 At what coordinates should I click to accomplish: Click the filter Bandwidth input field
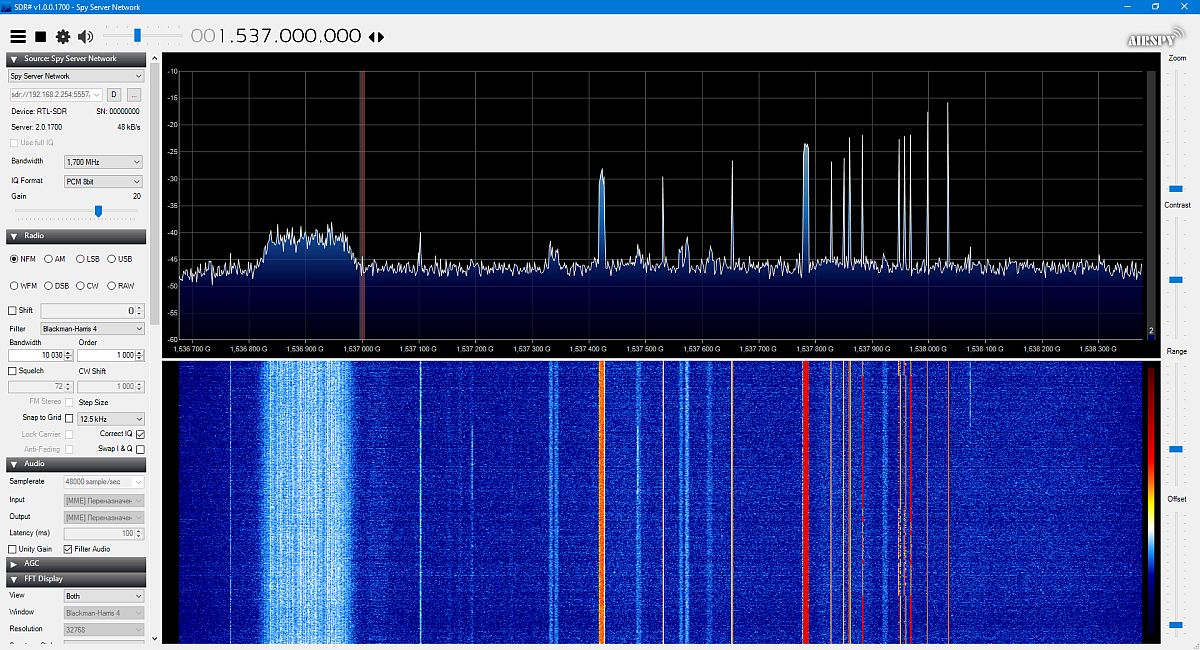click(x=39, y=355)
